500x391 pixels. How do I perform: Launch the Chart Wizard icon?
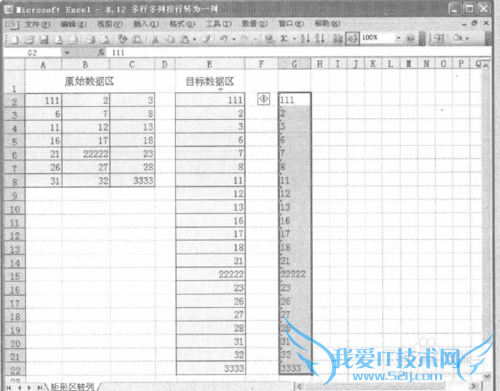pos(338,39)
